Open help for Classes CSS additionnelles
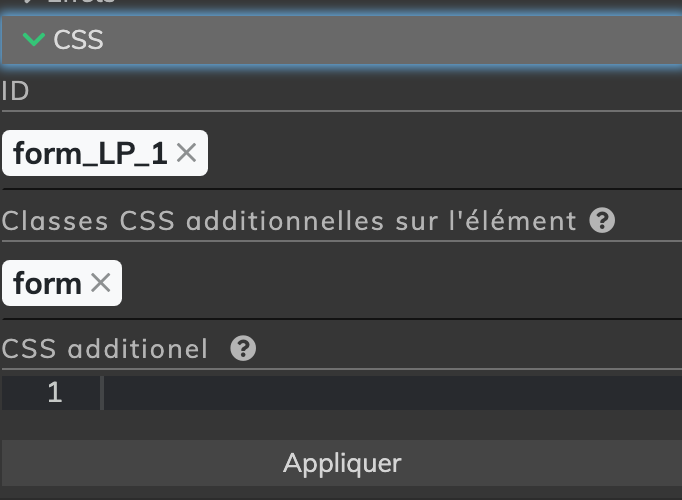682x500 pixels. click(x=602, y=220)
